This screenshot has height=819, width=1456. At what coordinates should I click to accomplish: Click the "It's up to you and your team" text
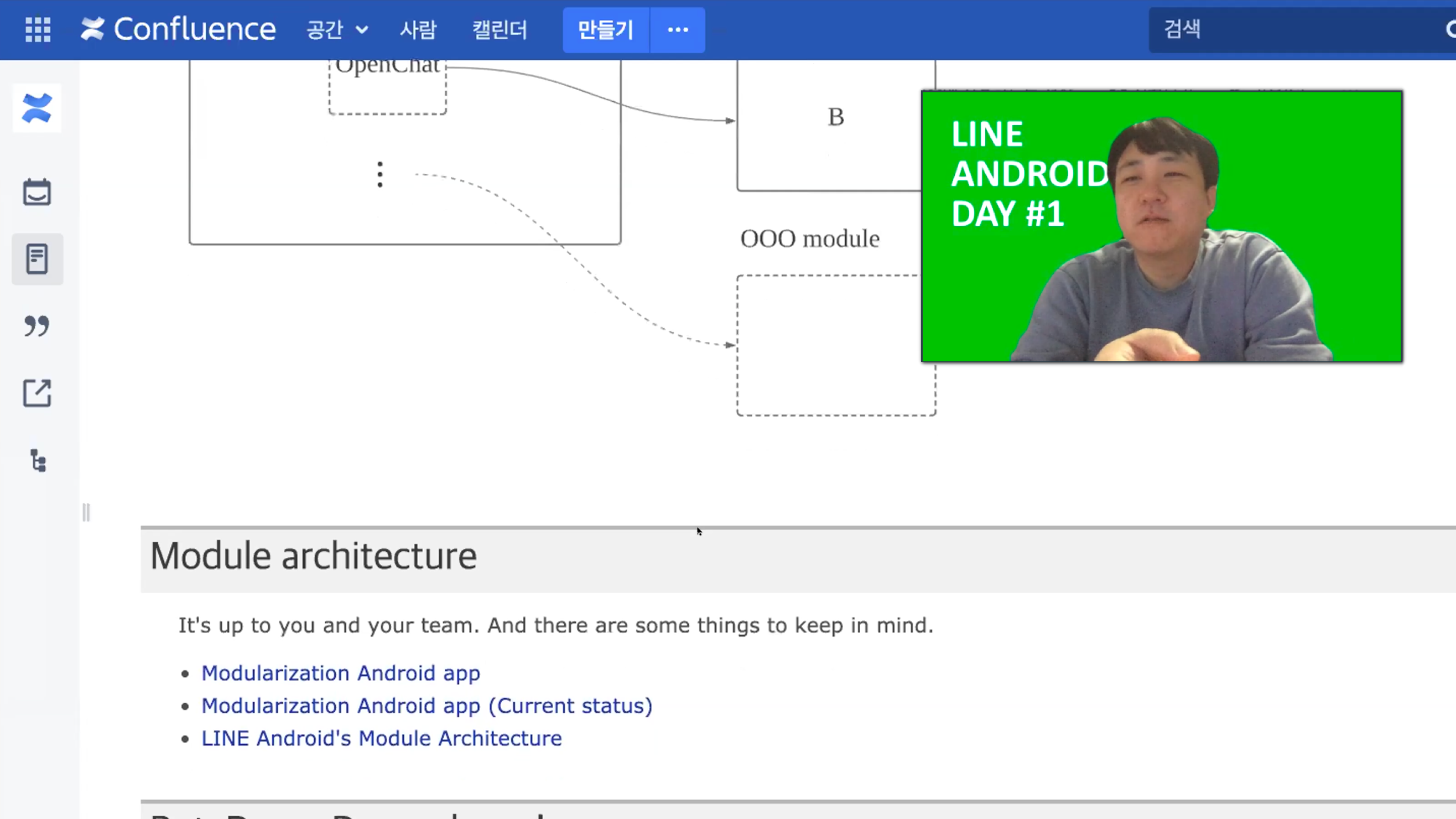point(556,626)
